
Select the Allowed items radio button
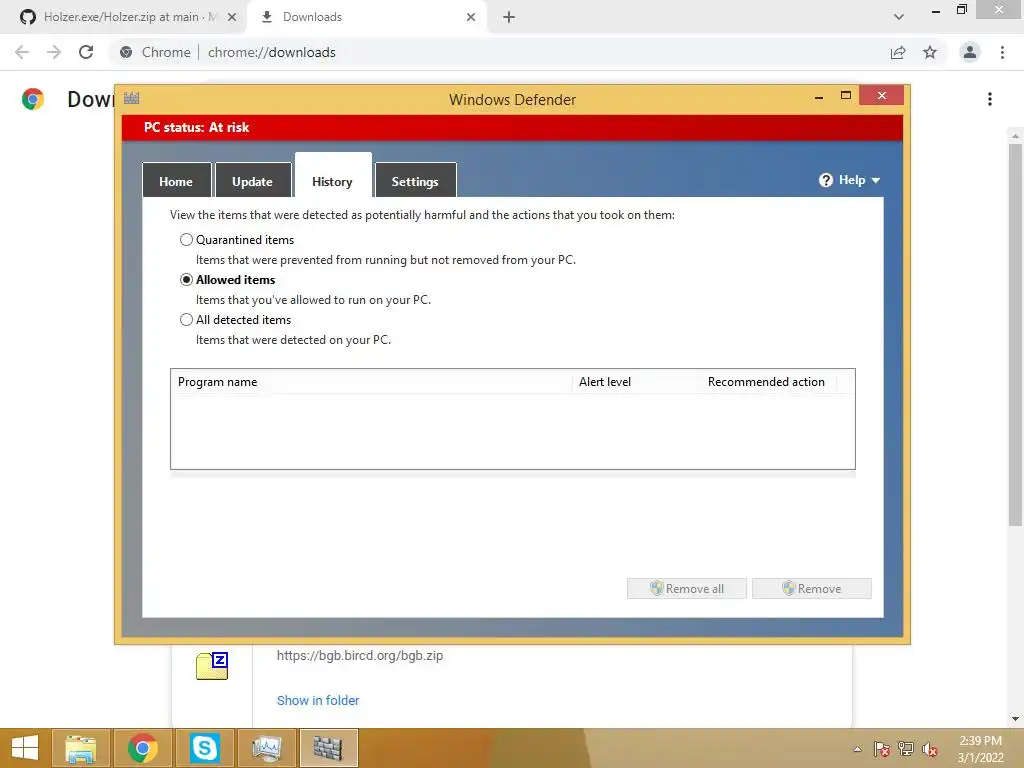pyautogui.click(x=186, y=280)
